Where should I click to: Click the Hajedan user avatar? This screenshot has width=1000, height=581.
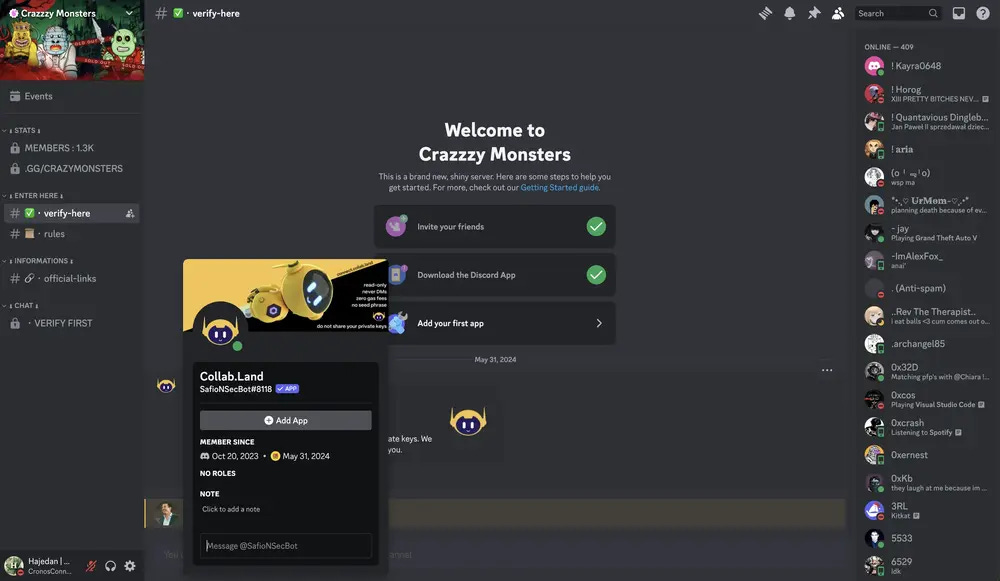tap(14, 565)
